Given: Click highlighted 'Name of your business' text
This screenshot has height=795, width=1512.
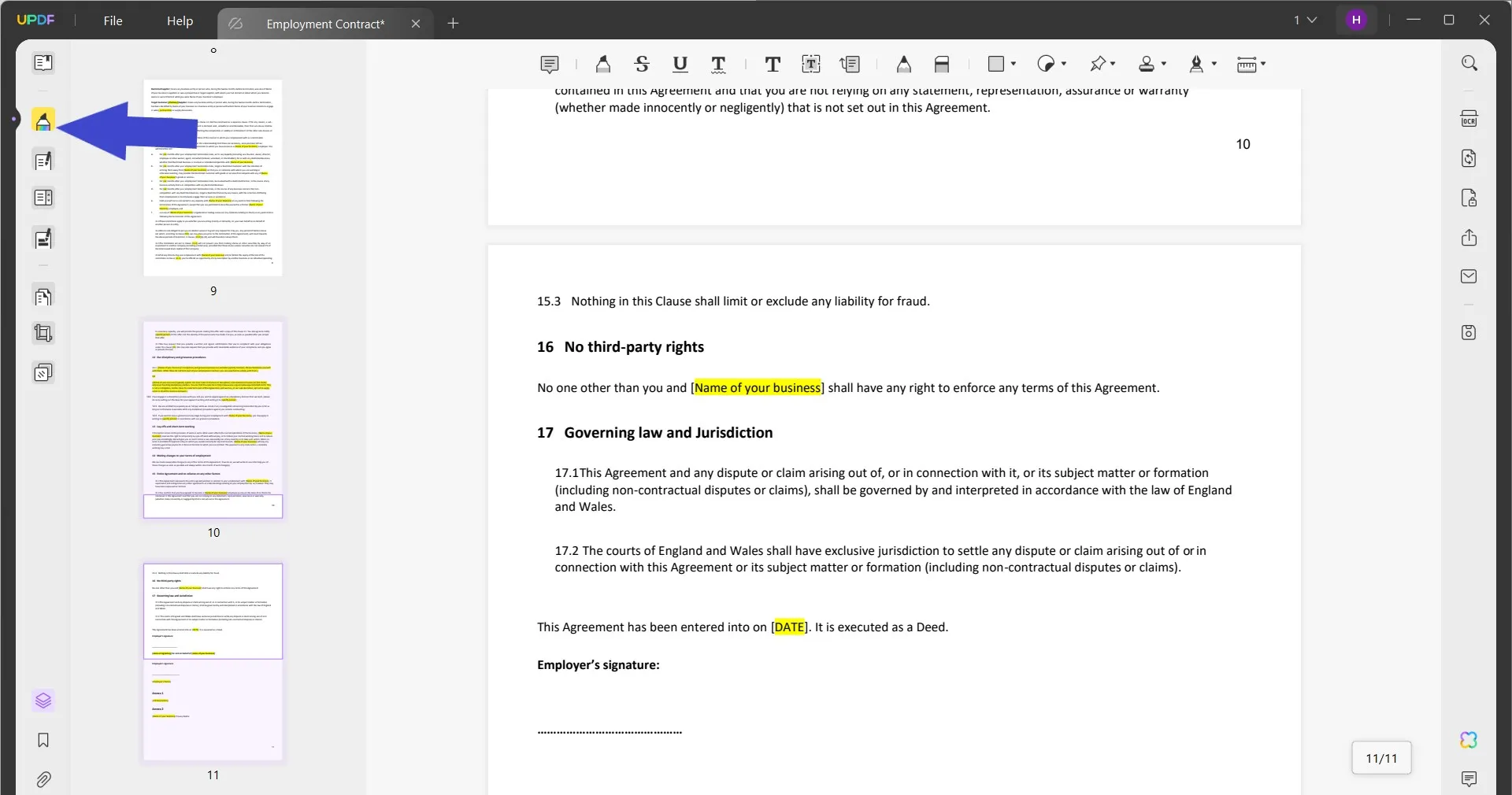Looking at the screenshot, I should (x=758, y=388).
